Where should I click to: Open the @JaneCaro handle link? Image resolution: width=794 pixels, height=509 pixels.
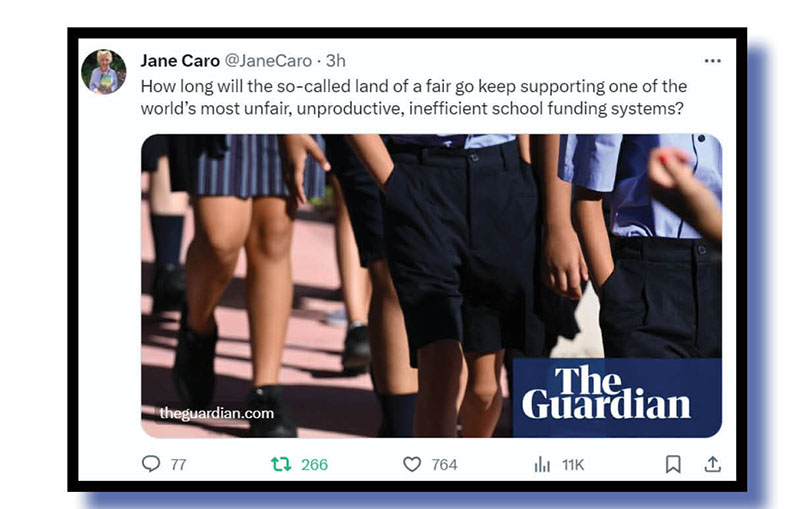(268, 61)
